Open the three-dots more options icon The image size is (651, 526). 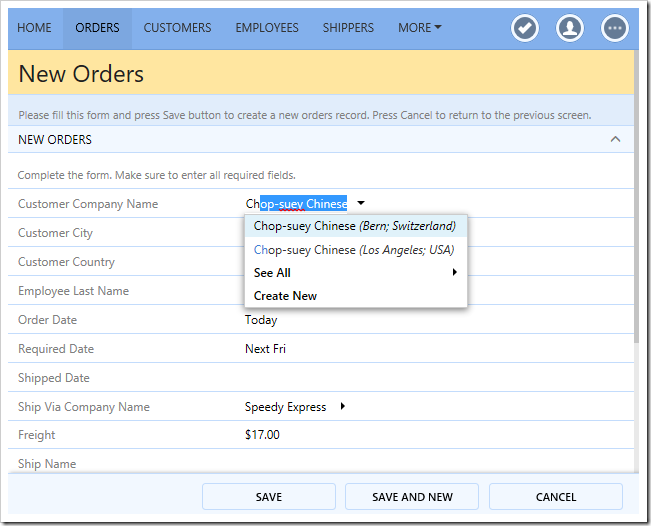[x=614, y=28]
